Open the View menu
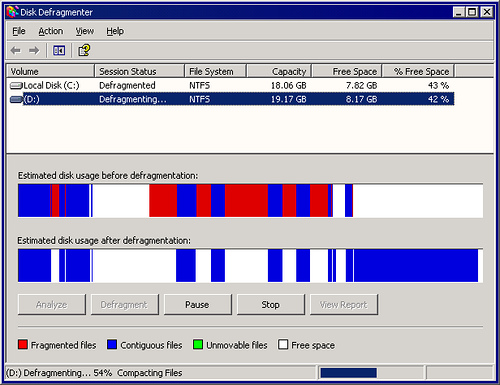This screenshot has height=385, width=500. pyautogui.click(x=85, y=31)
